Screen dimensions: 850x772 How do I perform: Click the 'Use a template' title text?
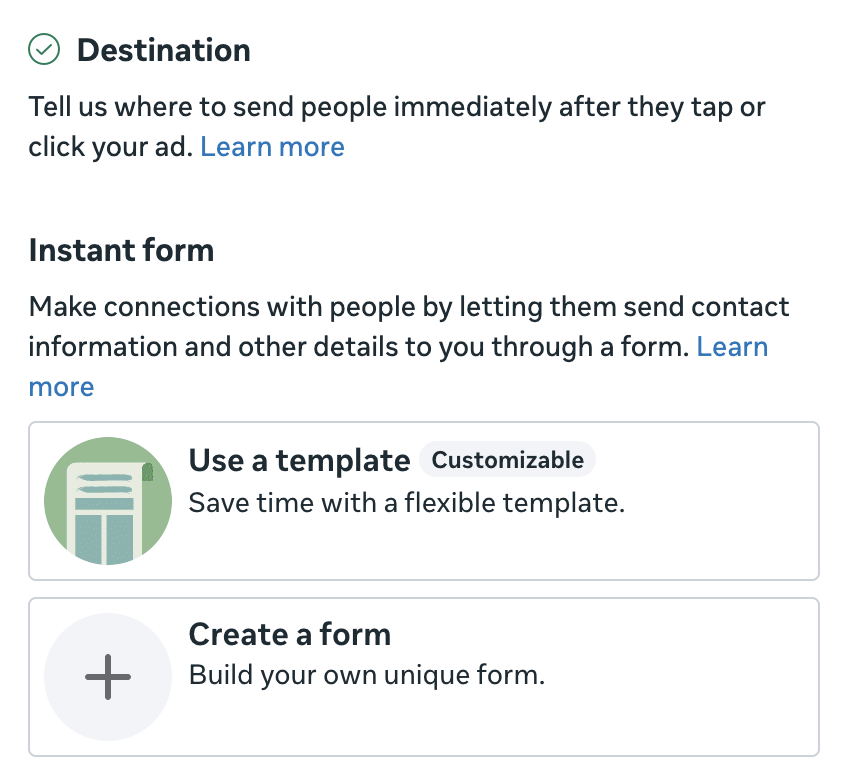299,461
